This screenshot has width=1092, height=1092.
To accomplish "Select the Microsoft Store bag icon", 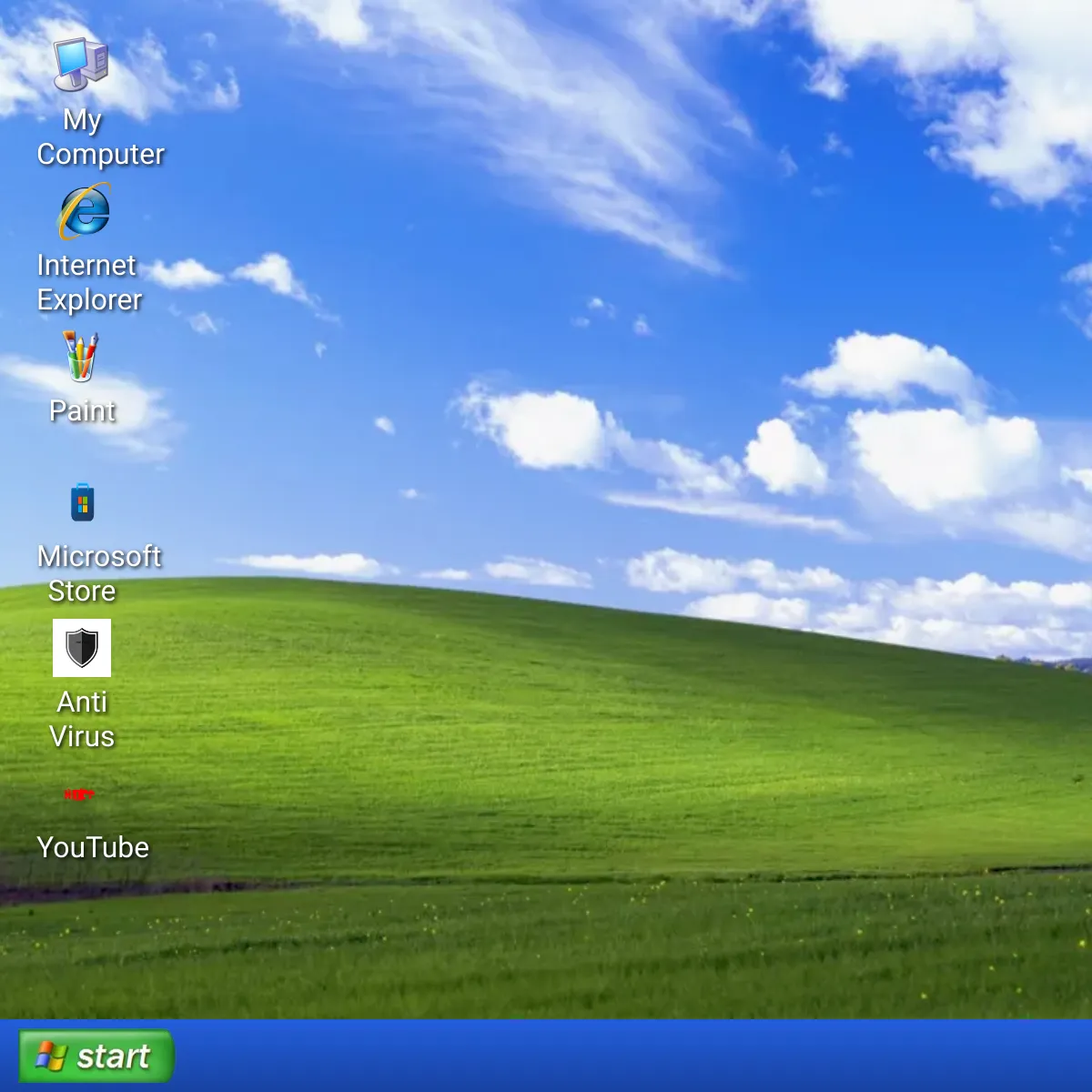I will click(84, 502).
